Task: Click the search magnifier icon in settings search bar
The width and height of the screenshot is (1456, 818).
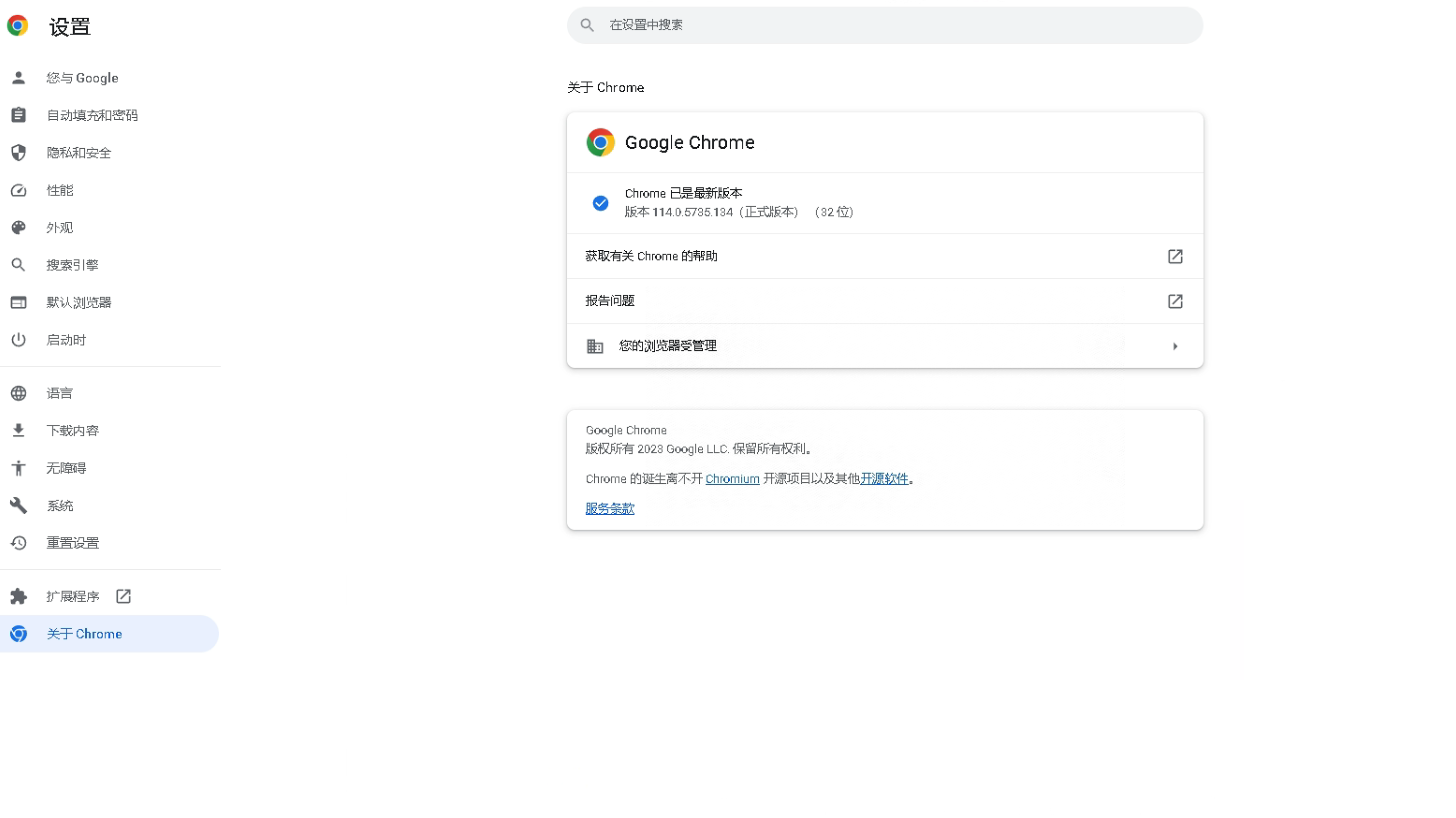Action: 587,25
